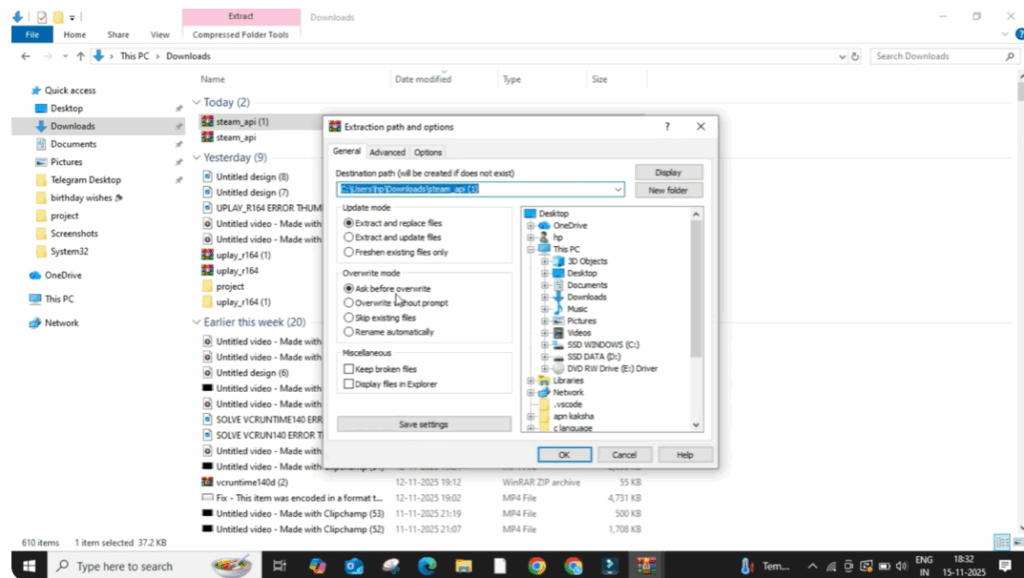Open Google Chrome from the taskbar
Image resolution: width=1024 pixels, height=578 pixels.
point(536,565)
